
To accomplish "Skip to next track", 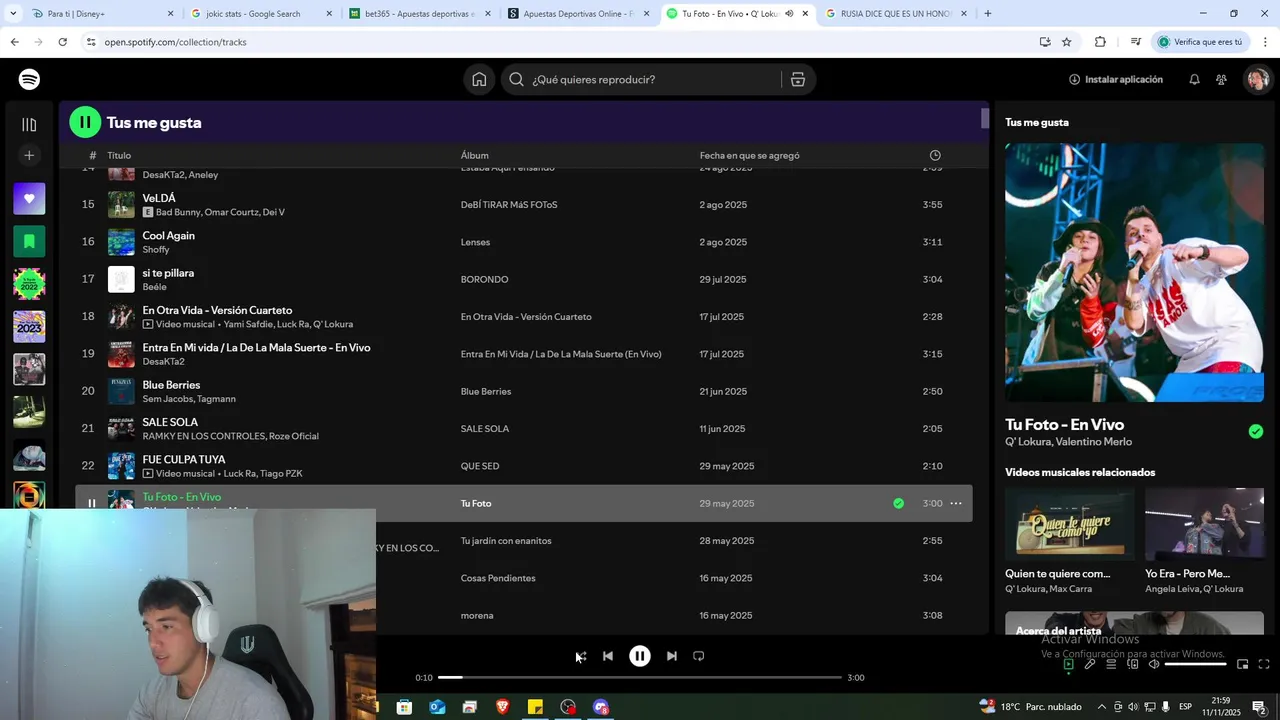I will click(x=672, y=656).
